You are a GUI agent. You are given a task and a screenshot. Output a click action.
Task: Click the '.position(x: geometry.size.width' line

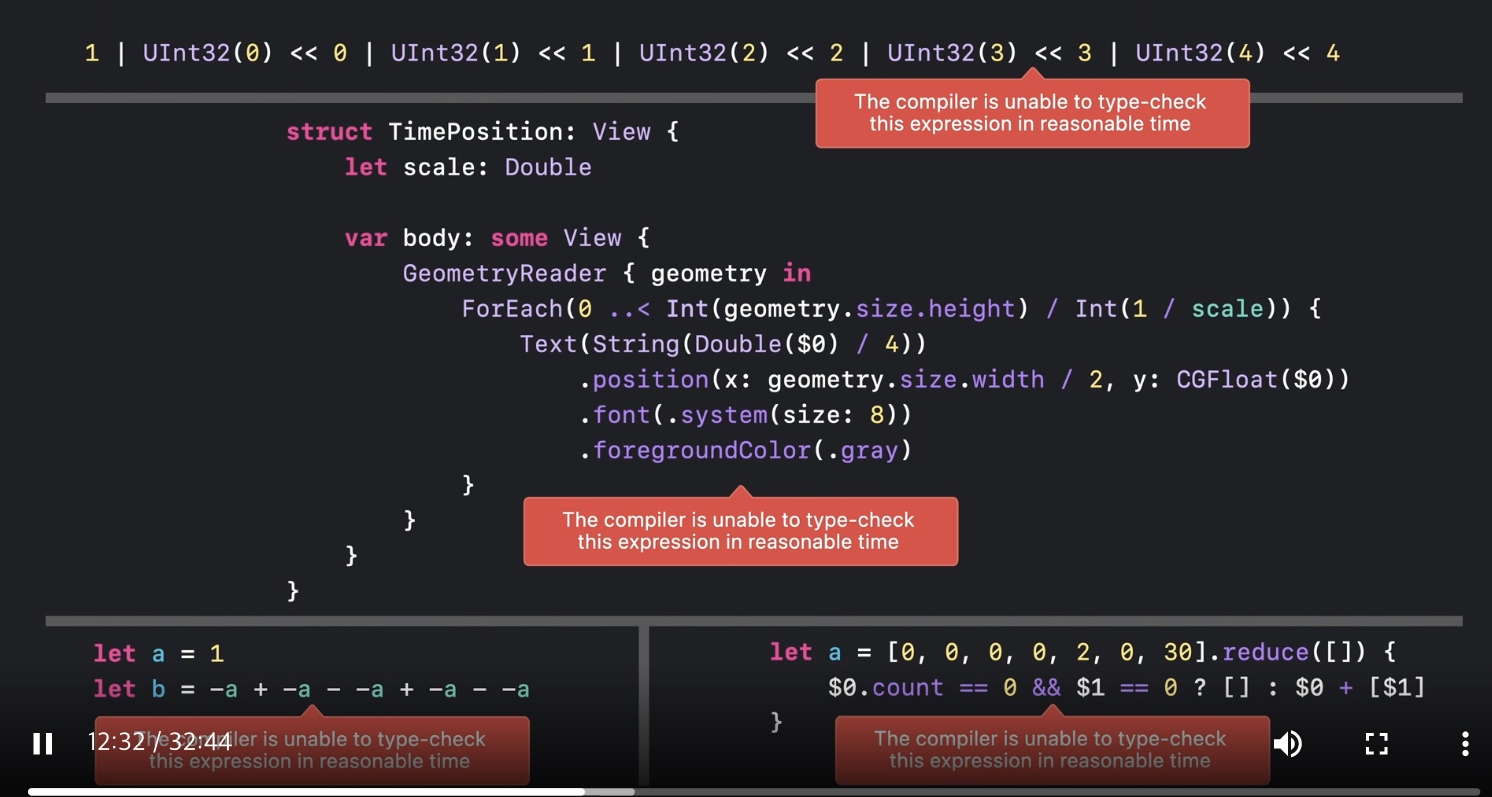click(965, 380)
